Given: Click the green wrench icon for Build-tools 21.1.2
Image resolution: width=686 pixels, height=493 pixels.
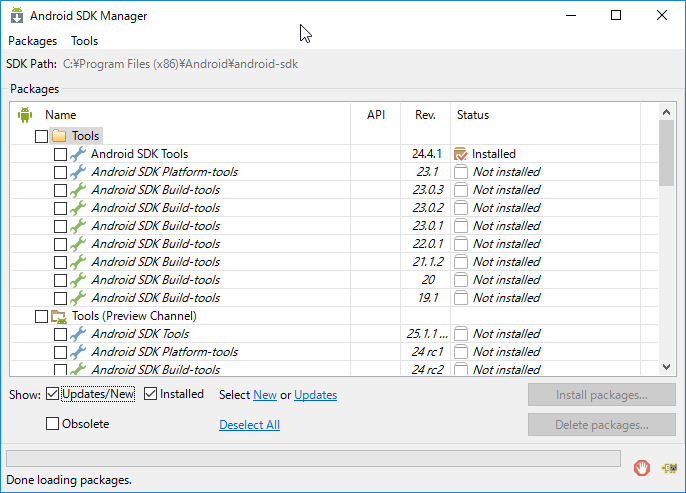Looking at the screenshot, I should pos(78,262).
